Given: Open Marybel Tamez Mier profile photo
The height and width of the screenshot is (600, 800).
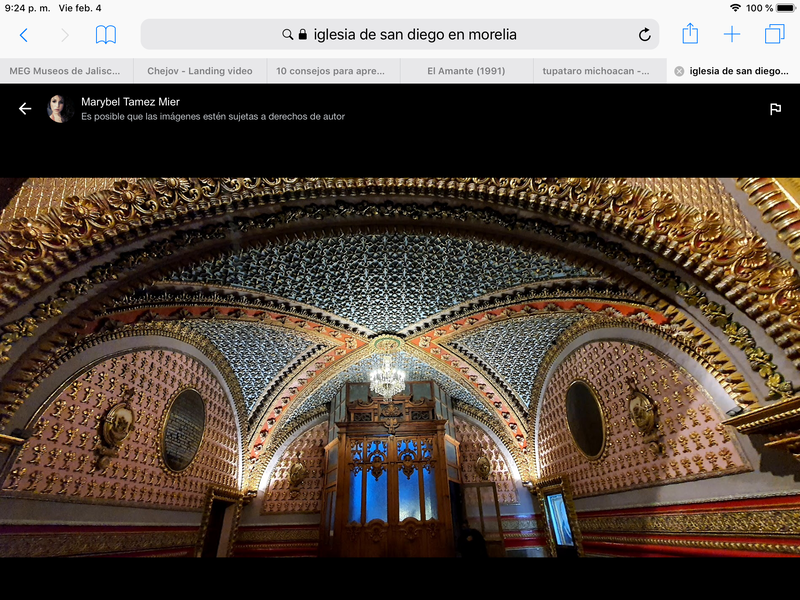Looking at the screenshot, I should pos(60,109).
